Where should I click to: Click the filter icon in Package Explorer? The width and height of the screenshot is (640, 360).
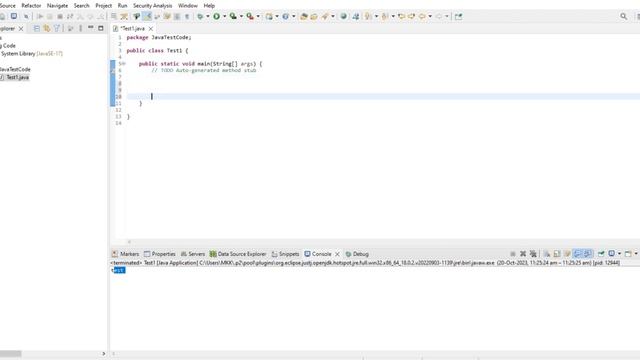[x=57, y=28]
